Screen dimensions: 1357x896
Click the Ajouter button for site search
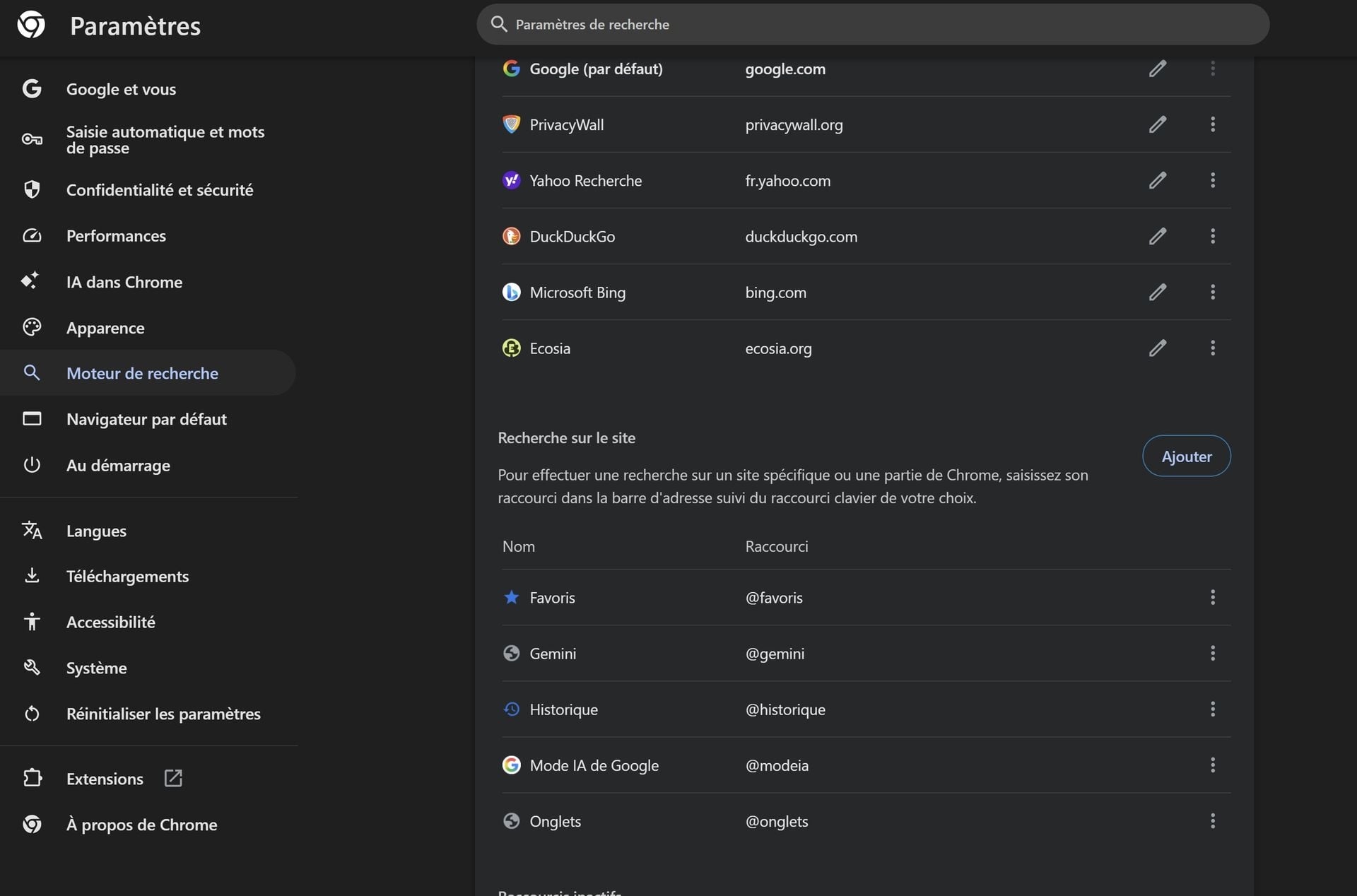click(1186, 456)
